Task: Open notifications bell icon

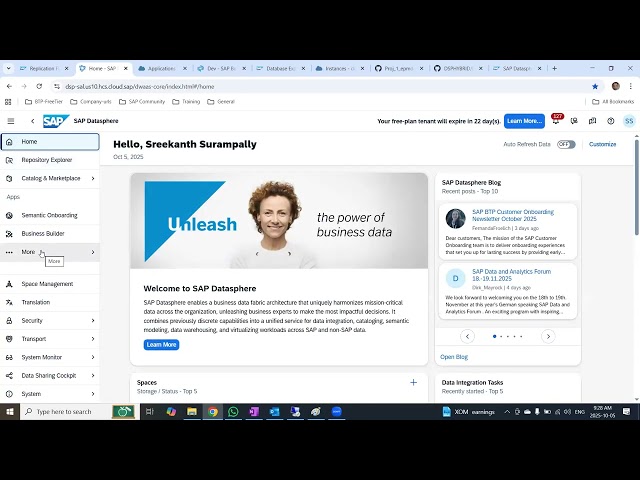Action: tap(556, 121)
